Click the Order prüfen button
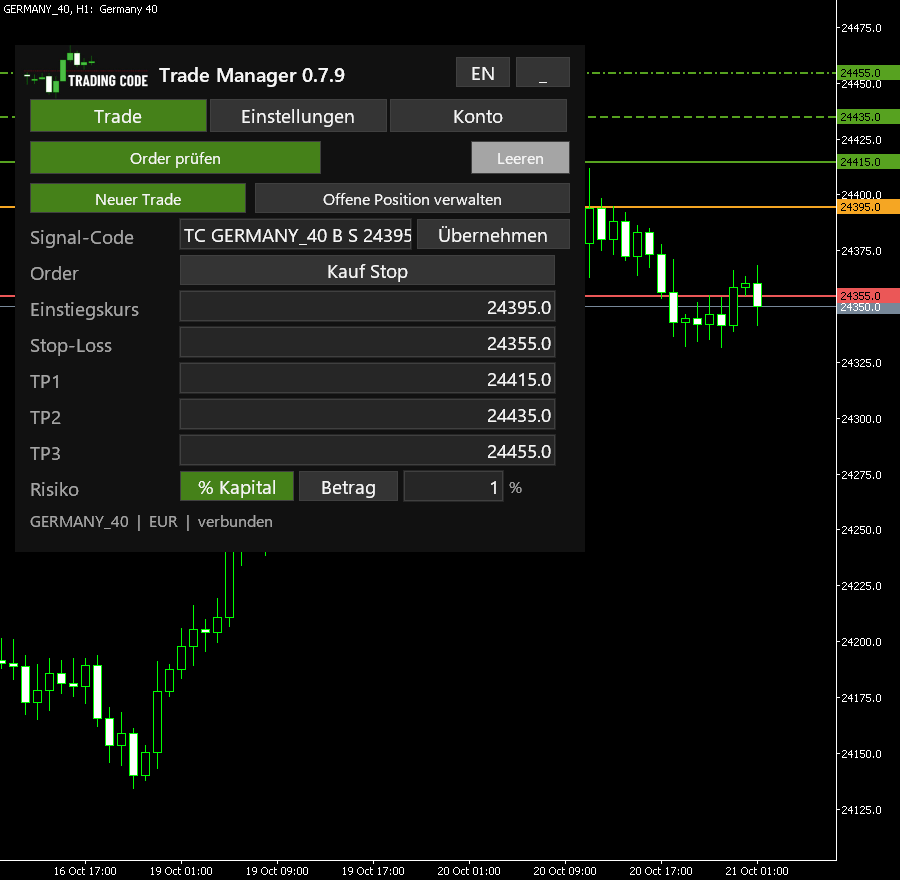 click(x=175, y=158)
